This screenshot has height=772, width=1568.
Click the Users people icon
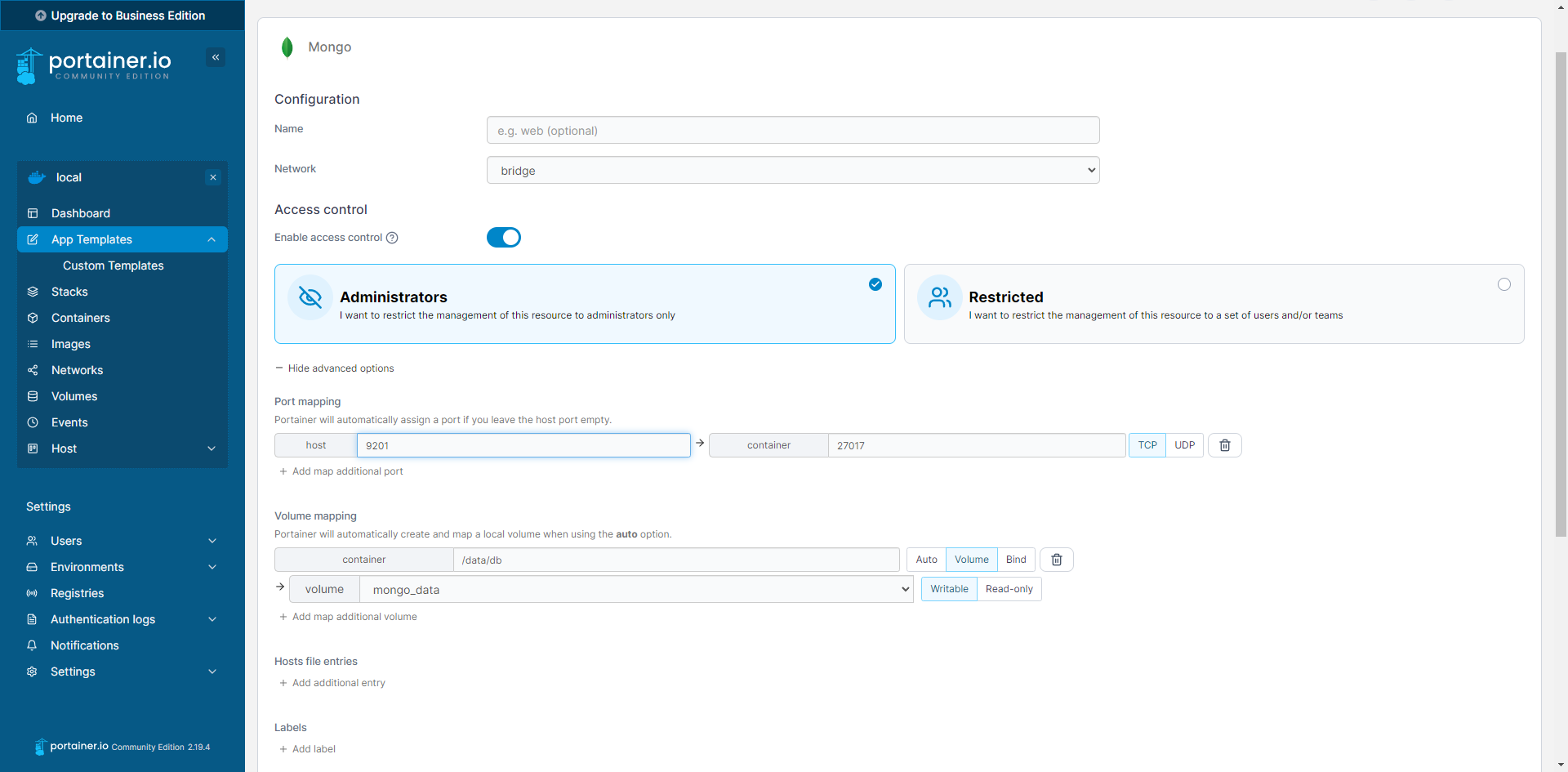pos(32,541)
